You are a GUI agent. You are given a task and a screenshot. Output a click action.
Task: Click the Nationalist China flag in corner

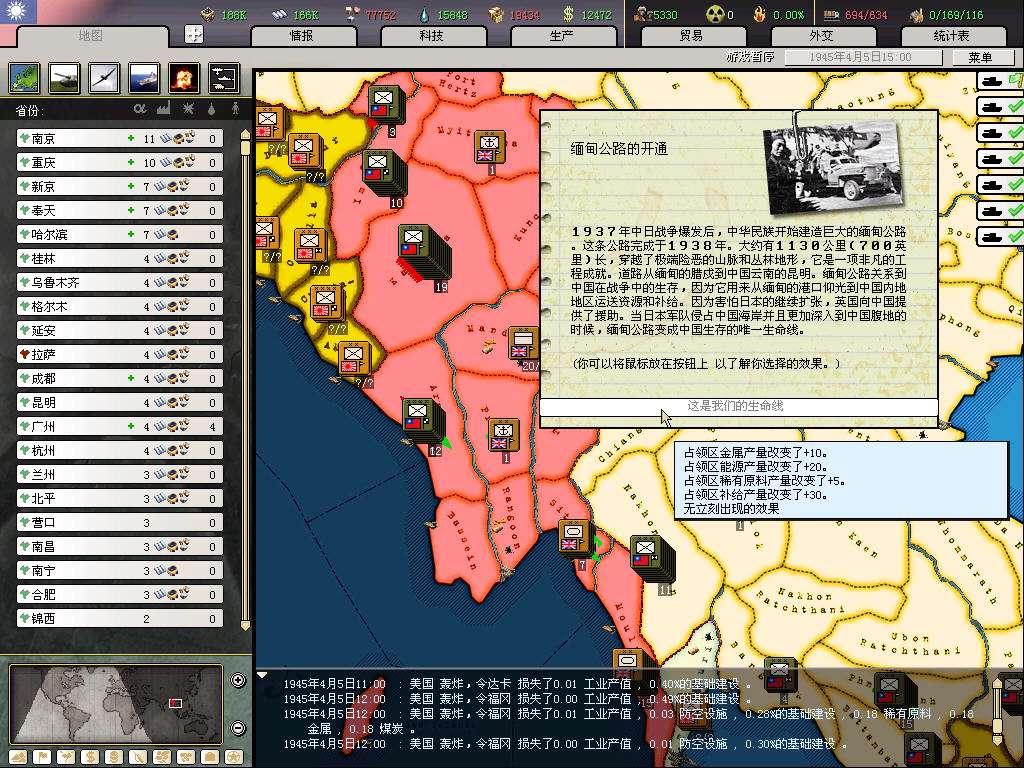click(x=16, y=12)
